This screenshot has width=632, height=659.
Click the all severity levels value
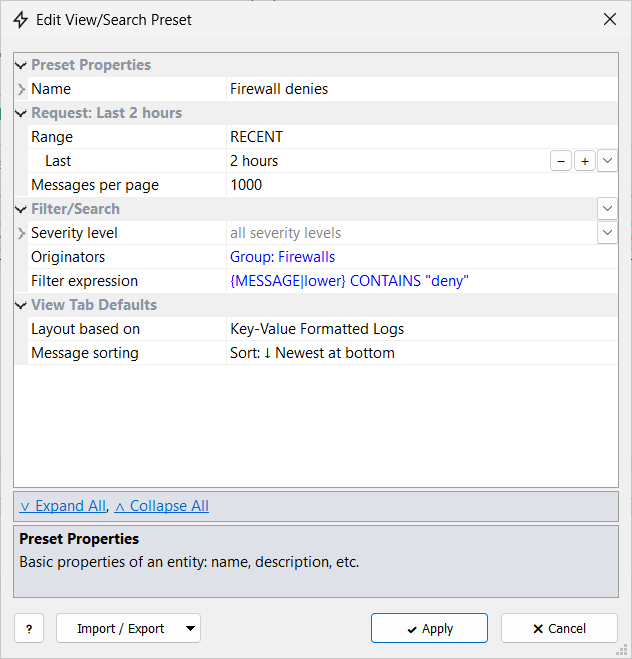[285, 233]
